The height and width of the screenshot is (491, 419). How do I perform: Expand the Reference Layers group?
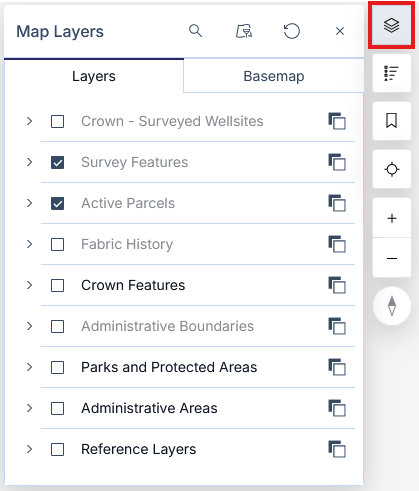click(30, 449)
